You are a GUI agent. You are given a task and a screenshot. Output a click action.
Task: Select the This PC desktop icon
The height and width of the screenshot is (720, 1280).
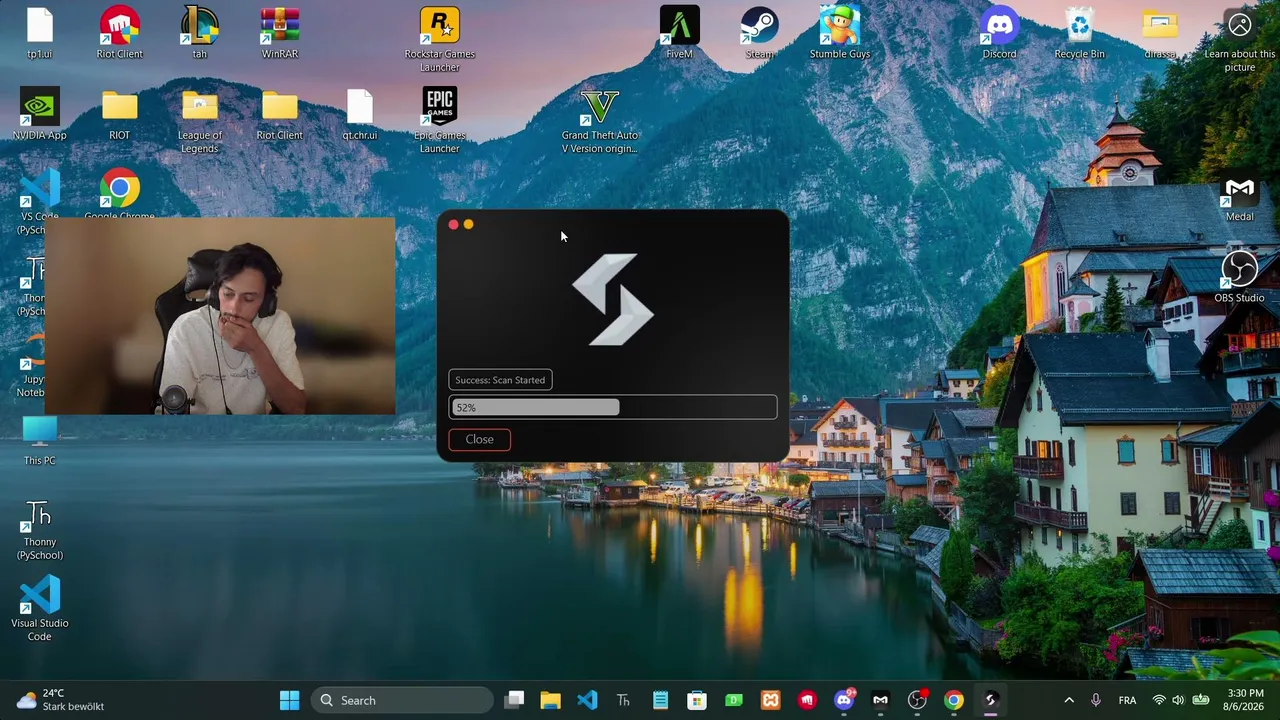pyautogui.click(x=40, y=441)
